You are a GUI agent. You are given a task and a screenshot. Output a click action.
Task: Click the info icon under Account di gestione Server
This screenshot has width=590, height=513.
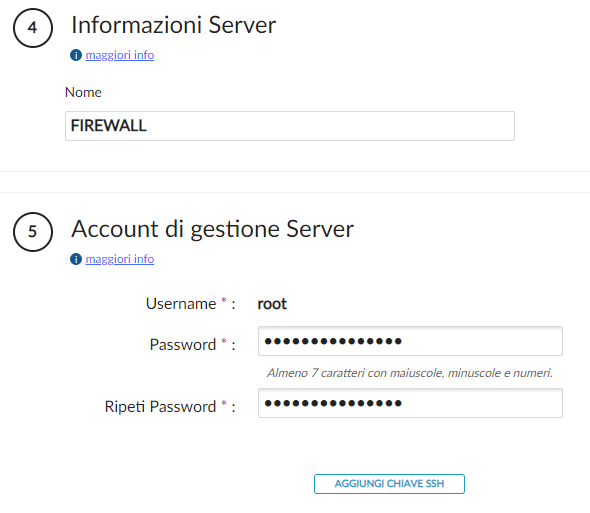click(x=76, y=259)
